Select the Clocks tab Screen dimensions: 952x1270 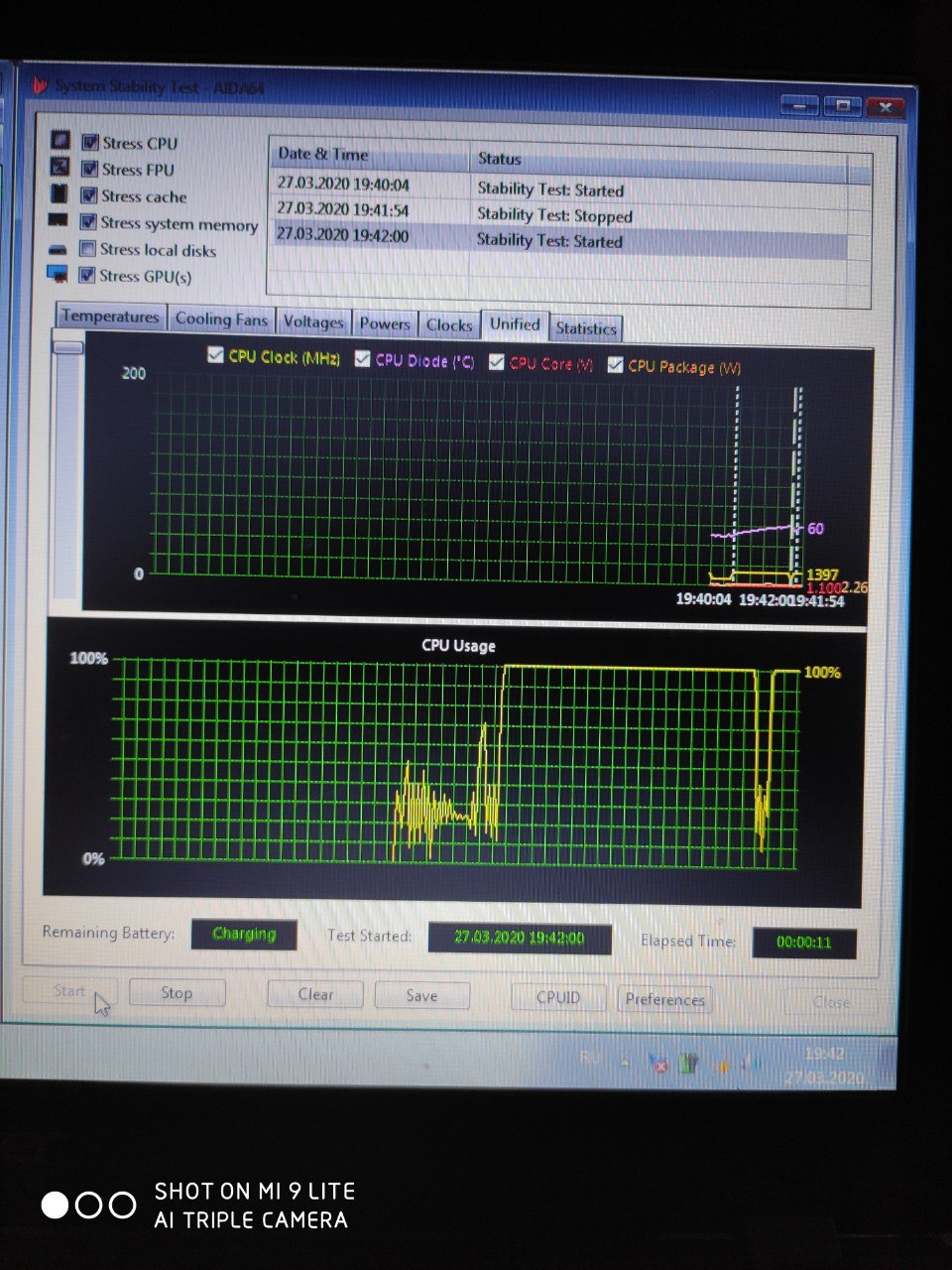pos(449,325)
